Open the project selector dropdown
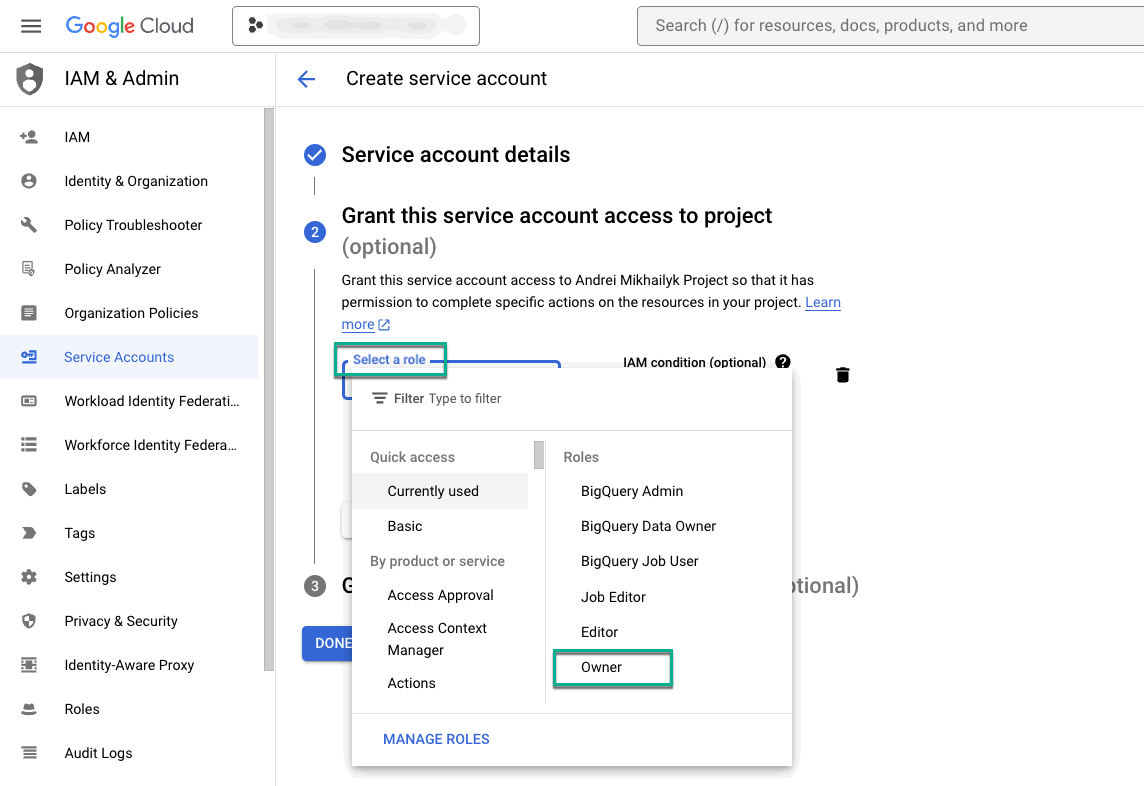The image size is (1144, 786). click(356, 26)
